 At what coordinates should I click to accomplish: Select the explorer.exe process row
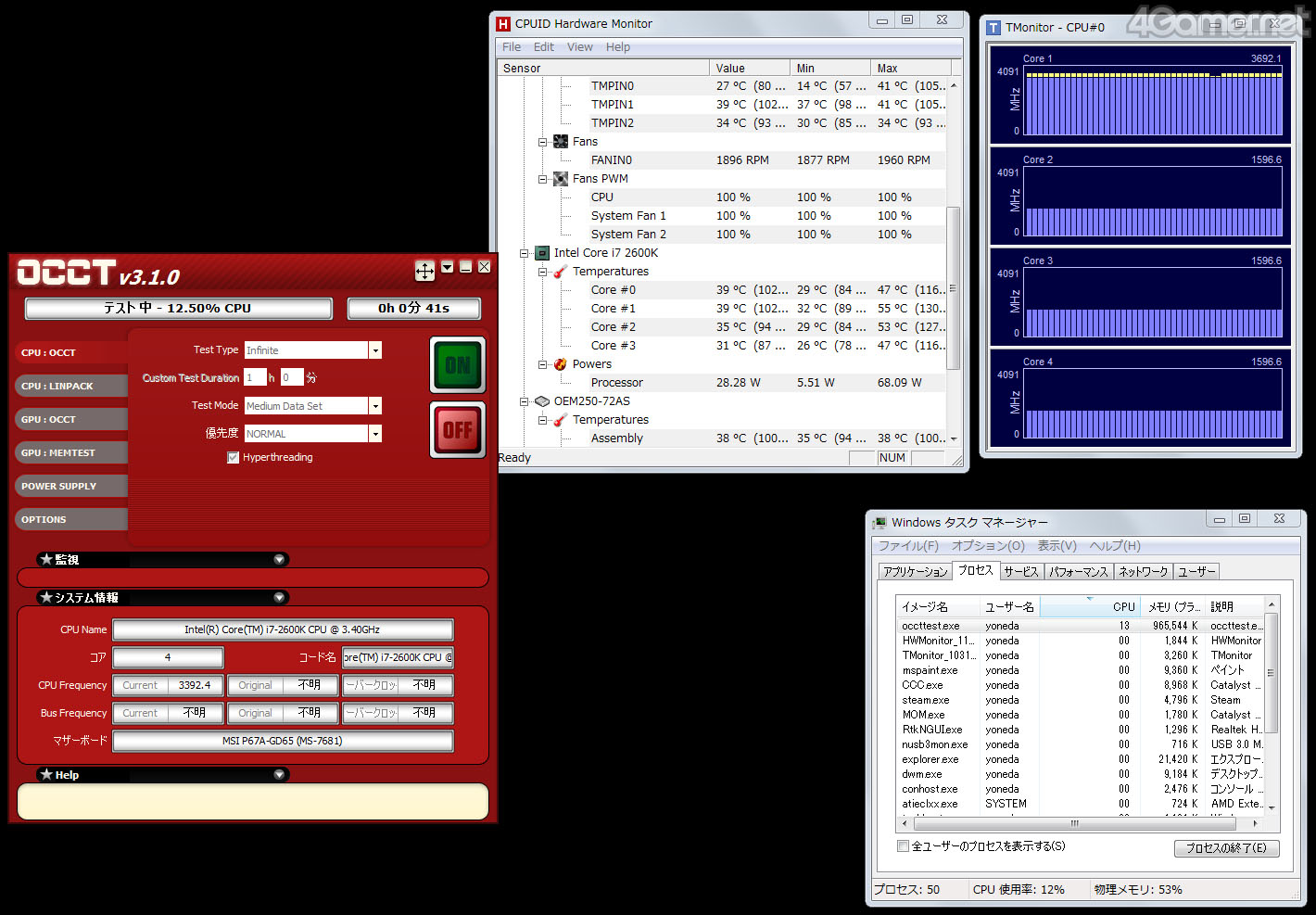coord(1080,760)
